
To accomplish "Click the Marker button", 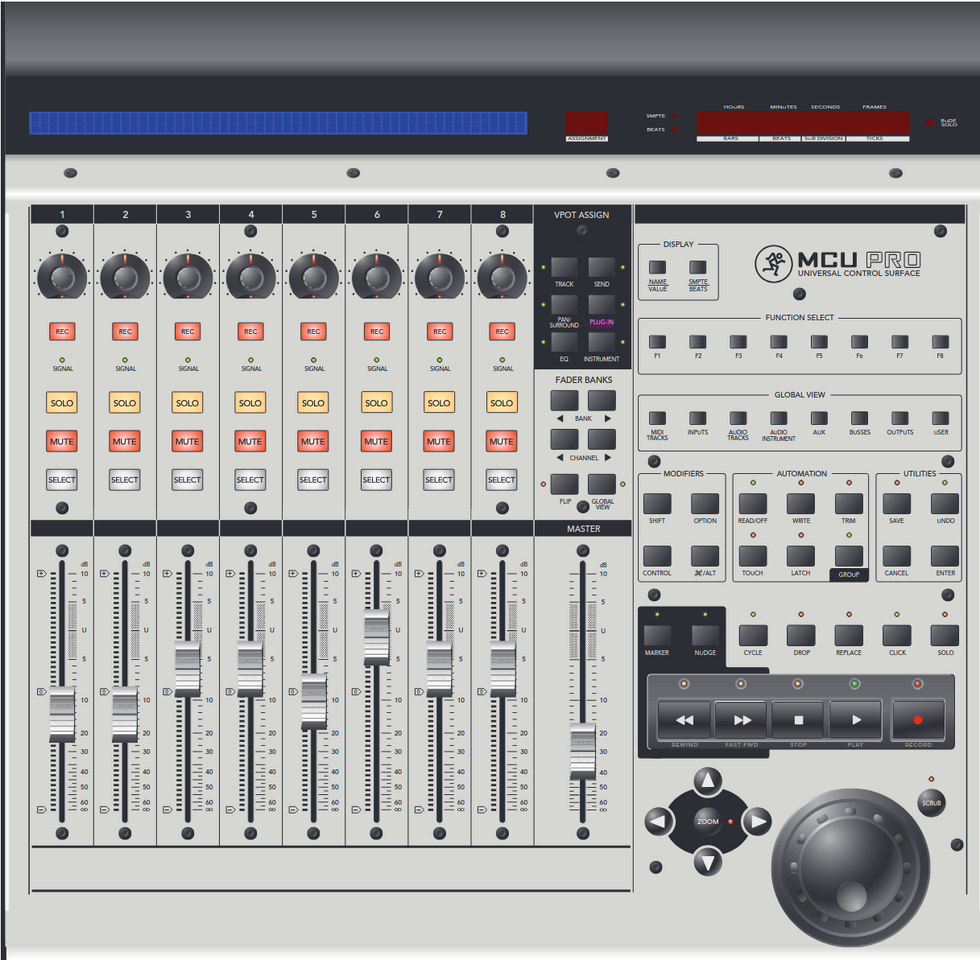I will tap(657, 636).
